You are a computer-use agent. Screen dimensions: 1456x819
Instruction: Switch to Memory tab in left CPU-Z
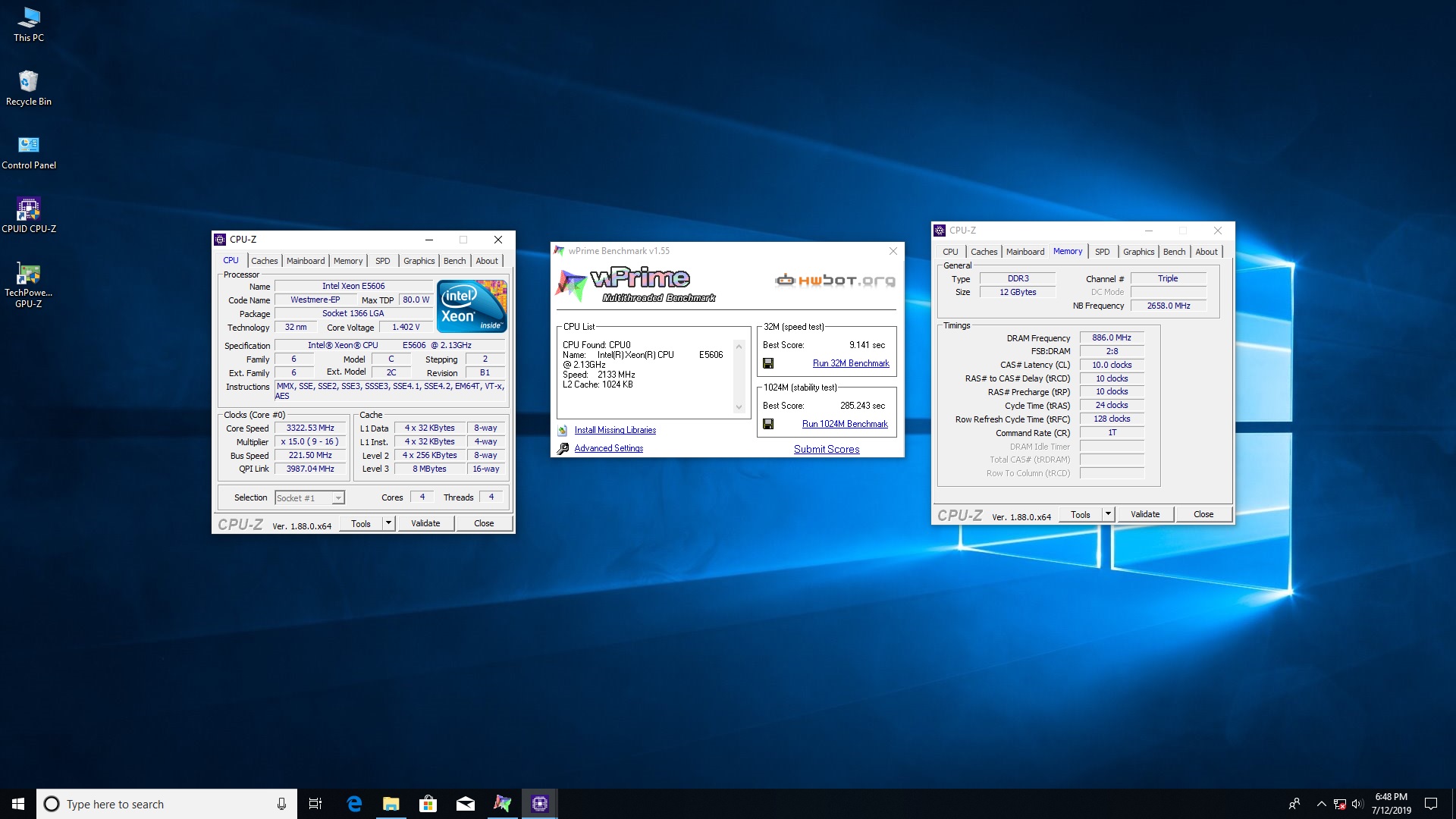348,261
